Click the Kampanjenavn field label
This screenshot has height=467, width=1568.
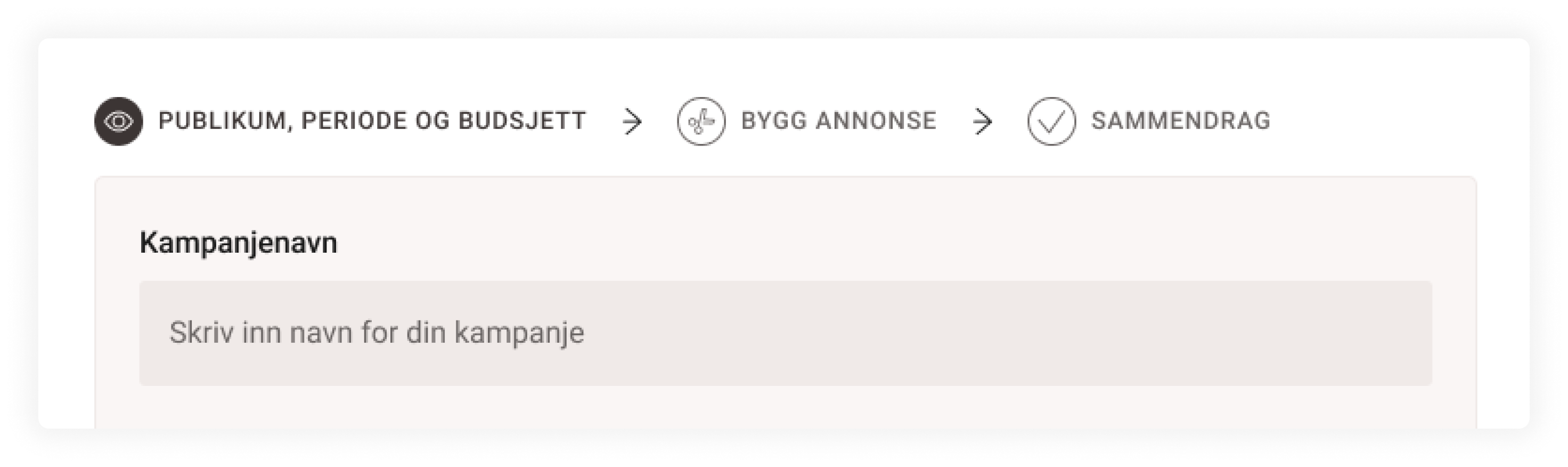click(x=238, y=243)
